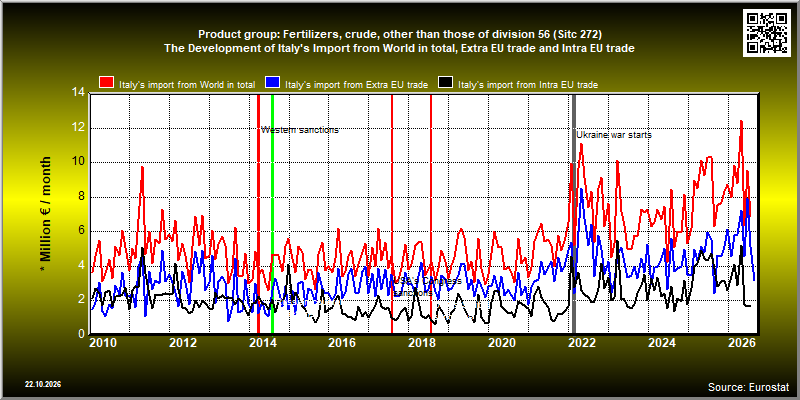This screenshot has height=400, width=800.
Task: Select the blue Extra EU legend swatch
Action: click(273, 83)
